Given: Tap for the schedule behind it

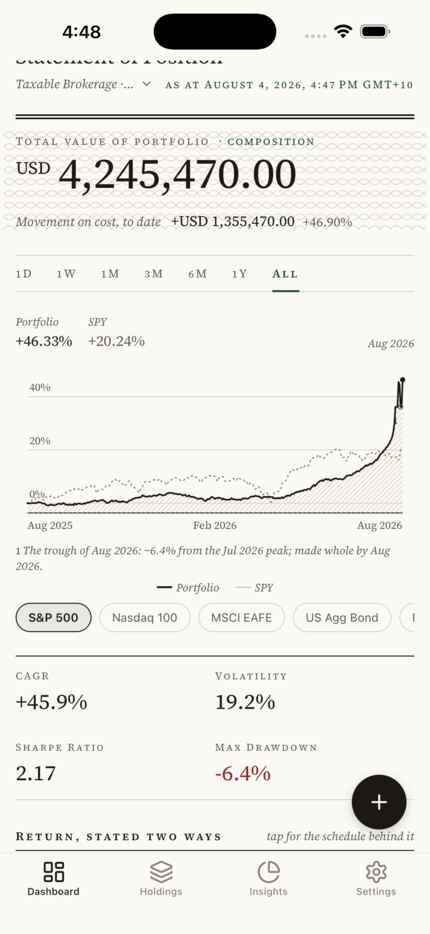Looking at the screenshot, I should tap(340, 836).
